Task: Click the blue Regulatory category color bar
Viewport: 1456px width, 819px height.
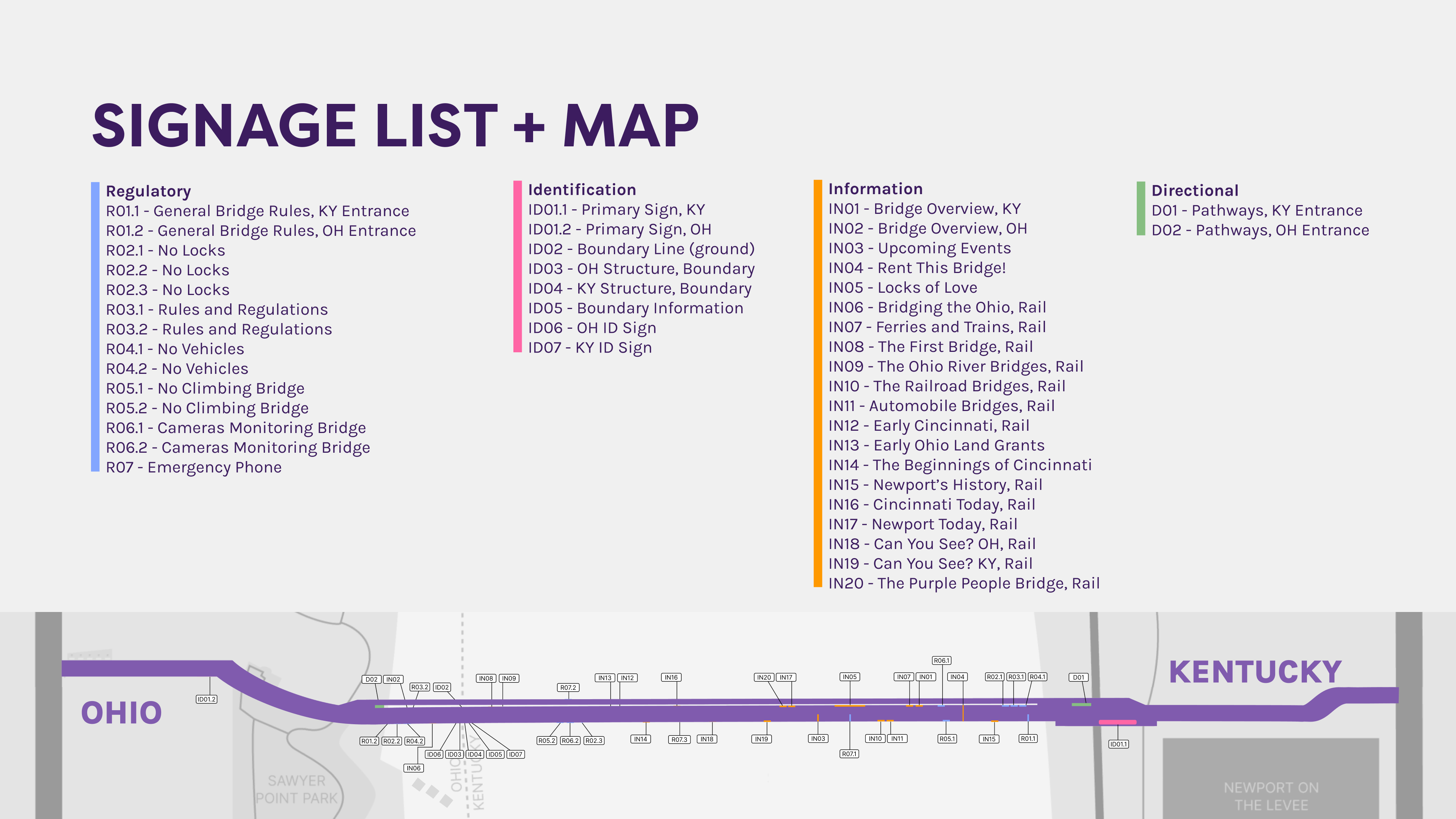Action: click(x=95, y=327)
